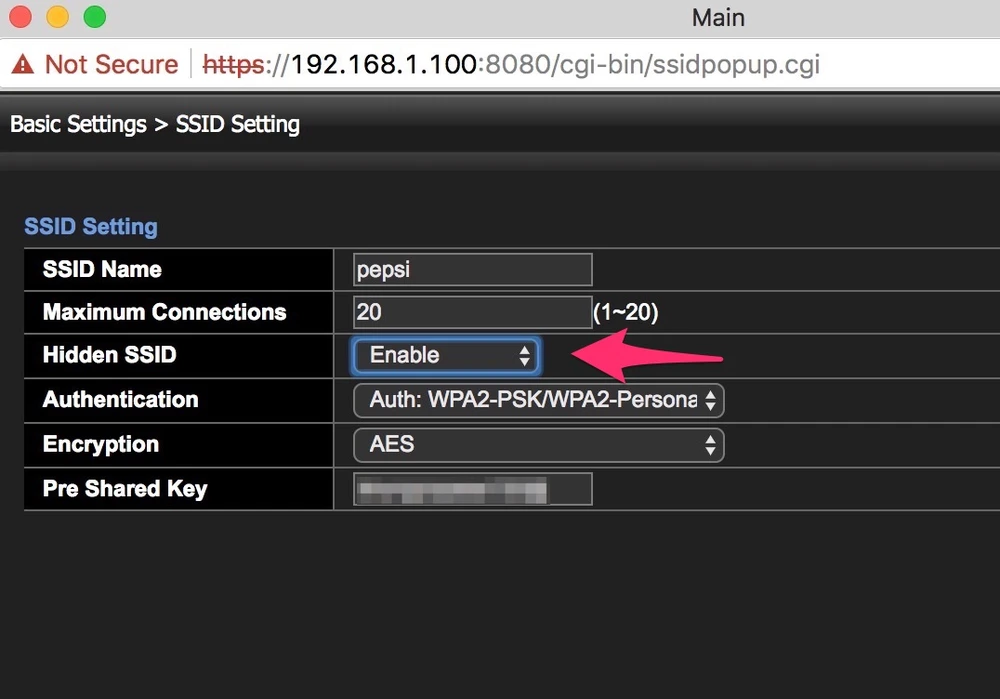Click the SSID Name field containing pepsi
1000x699 pixels.
[x=472, y=270]
